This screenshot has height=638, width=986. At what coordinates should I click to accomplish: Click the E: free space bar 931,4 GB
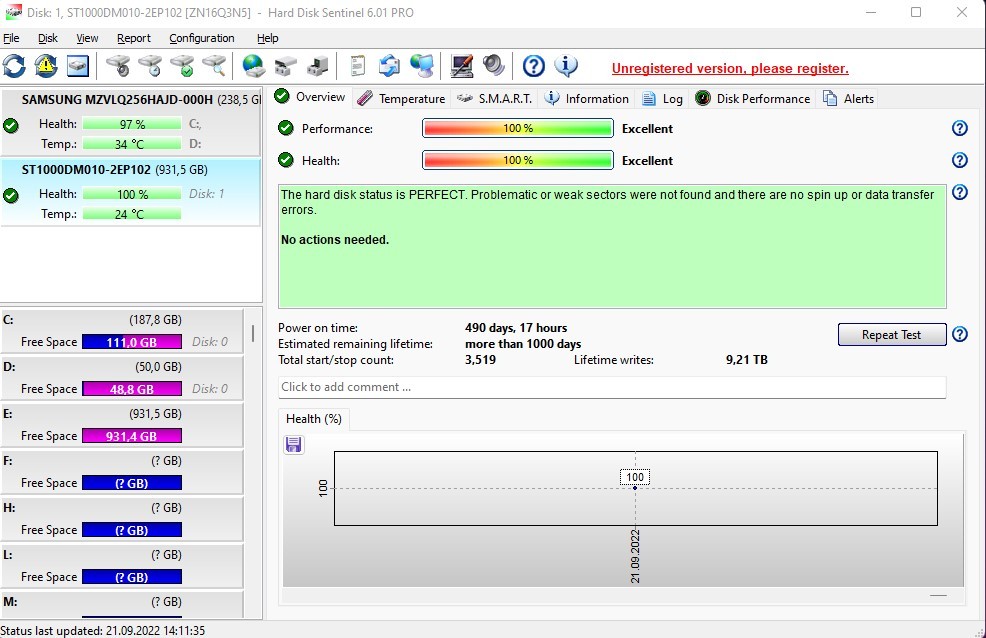(x=132, y=436)
